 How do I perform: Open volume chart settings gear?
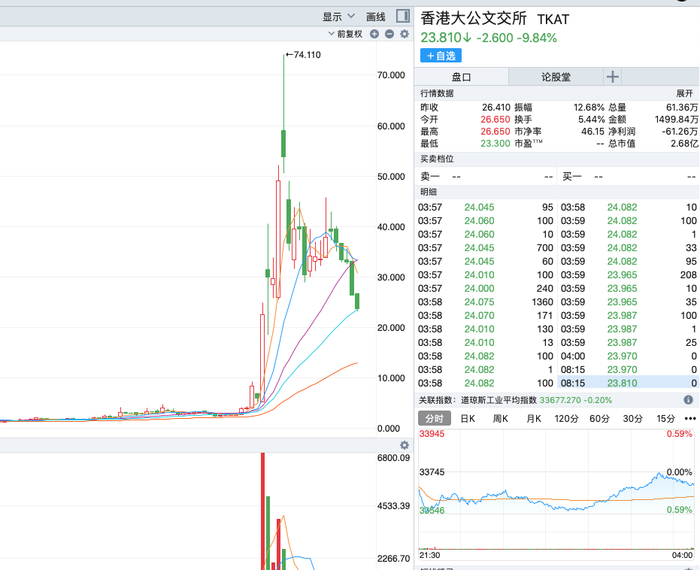click(404, 445)
